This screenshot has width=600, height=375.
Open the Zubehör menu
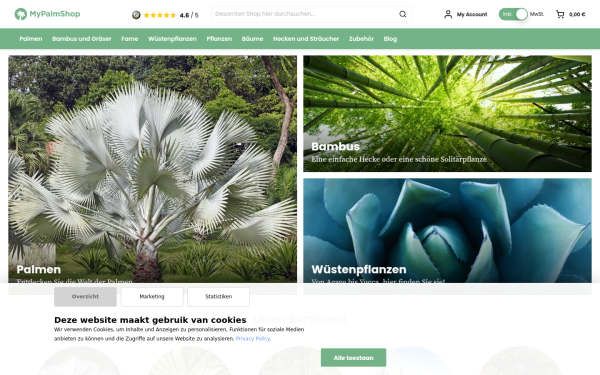[x=361, y=39]
